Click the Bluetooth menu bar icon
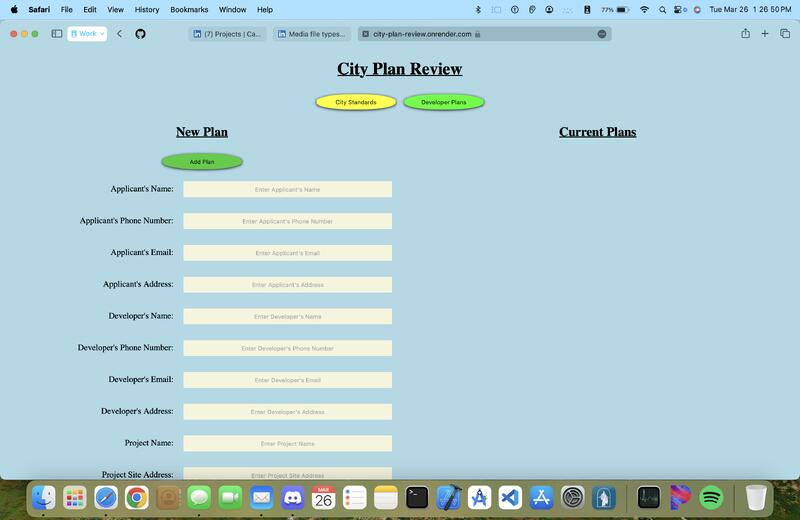Viewport: 800px width, 520px height. [478, 9]
